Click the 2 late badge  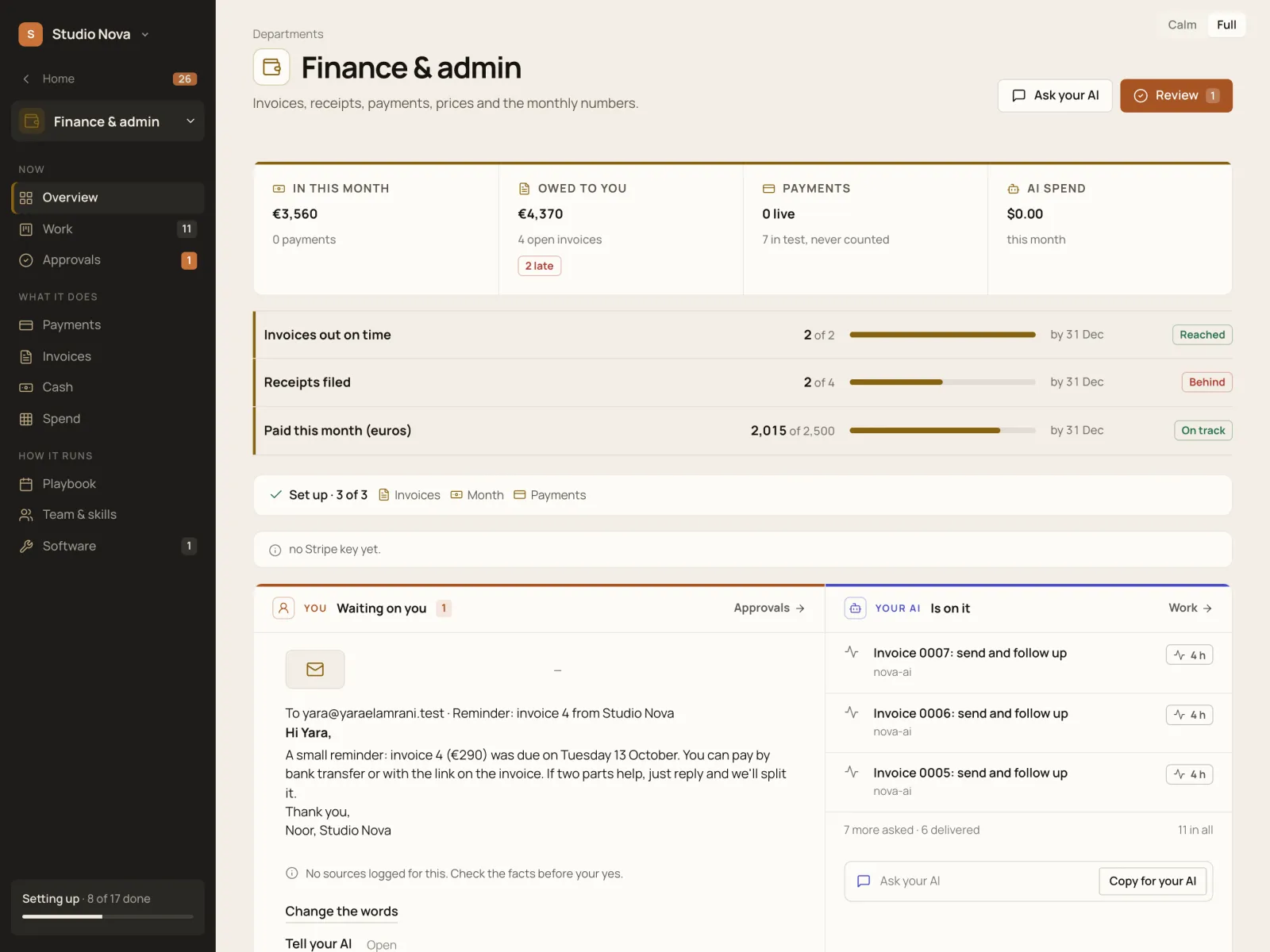[539, 266]
